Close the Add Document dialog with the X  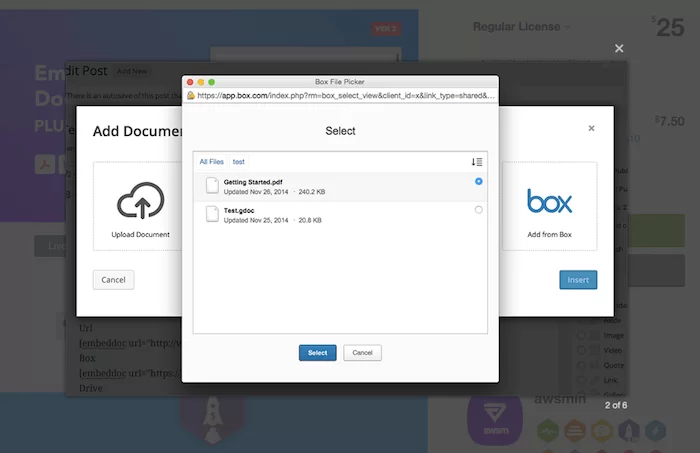(x=591, y=128)
